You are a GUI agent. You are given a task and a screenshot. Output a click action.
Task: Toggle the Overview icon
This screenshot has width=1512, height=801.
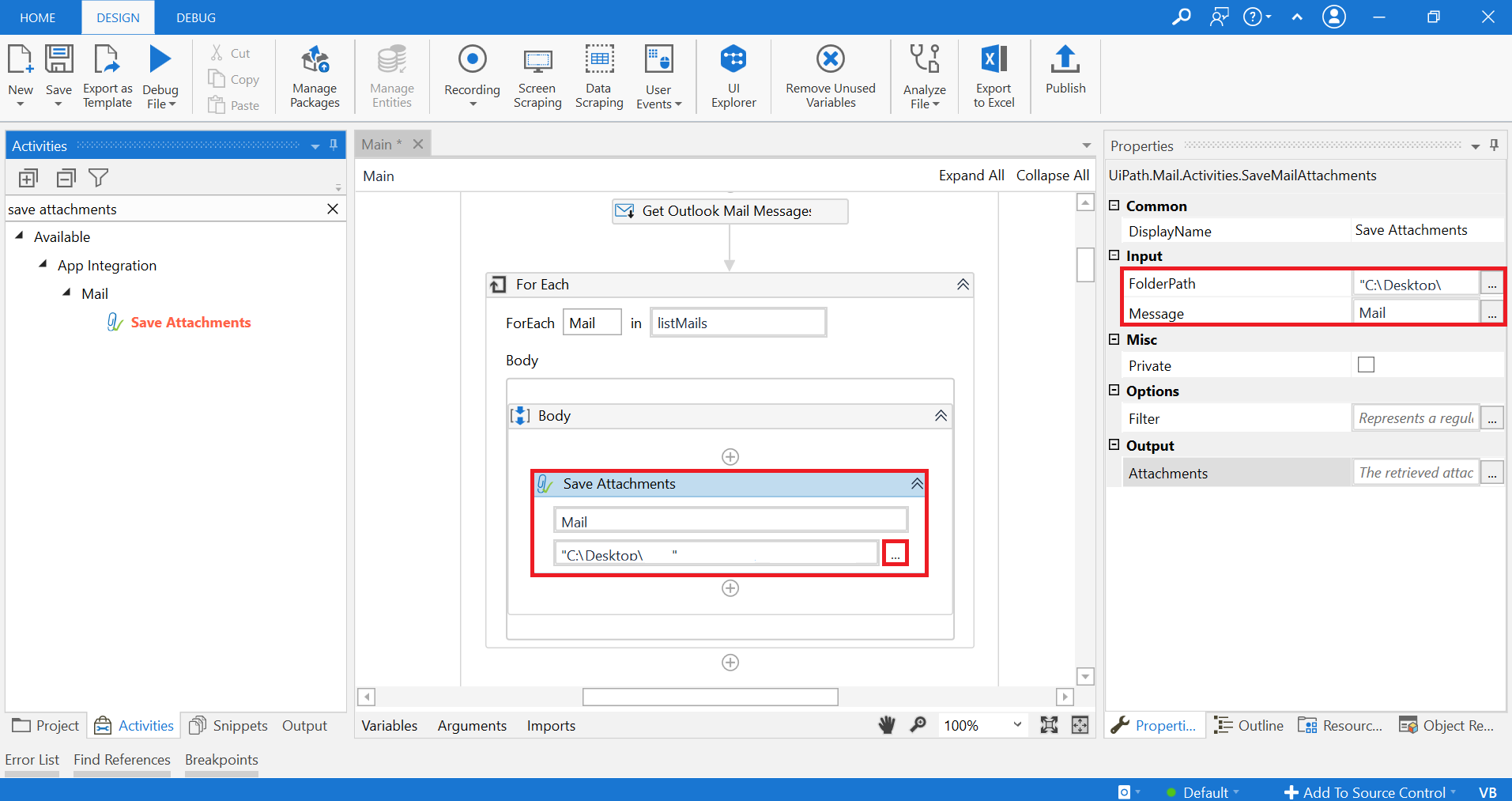pyautogui.click(x=1080, y=725)
